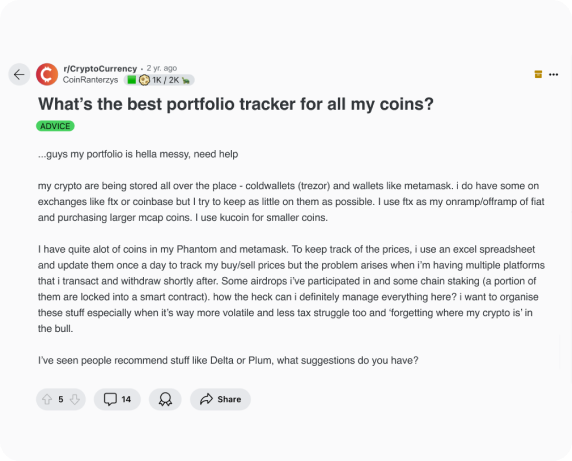Click the '2 yr. ago' timestamp
Image resolution: width=572 pixels, height=461 pixels.
[162, 68]
